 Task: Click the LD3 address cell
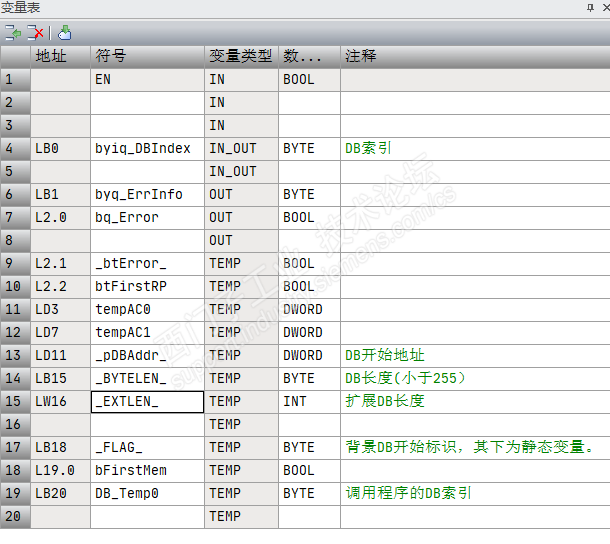pos(60,310)
